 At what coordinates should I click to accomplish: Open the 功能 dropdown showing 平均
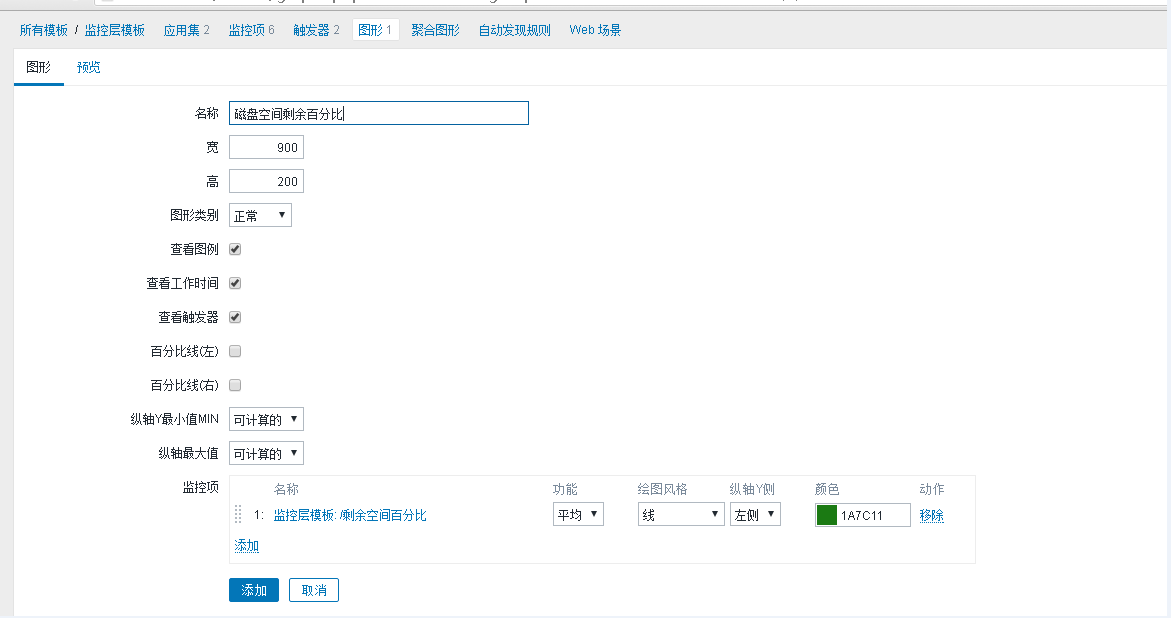tap(578, 515)
